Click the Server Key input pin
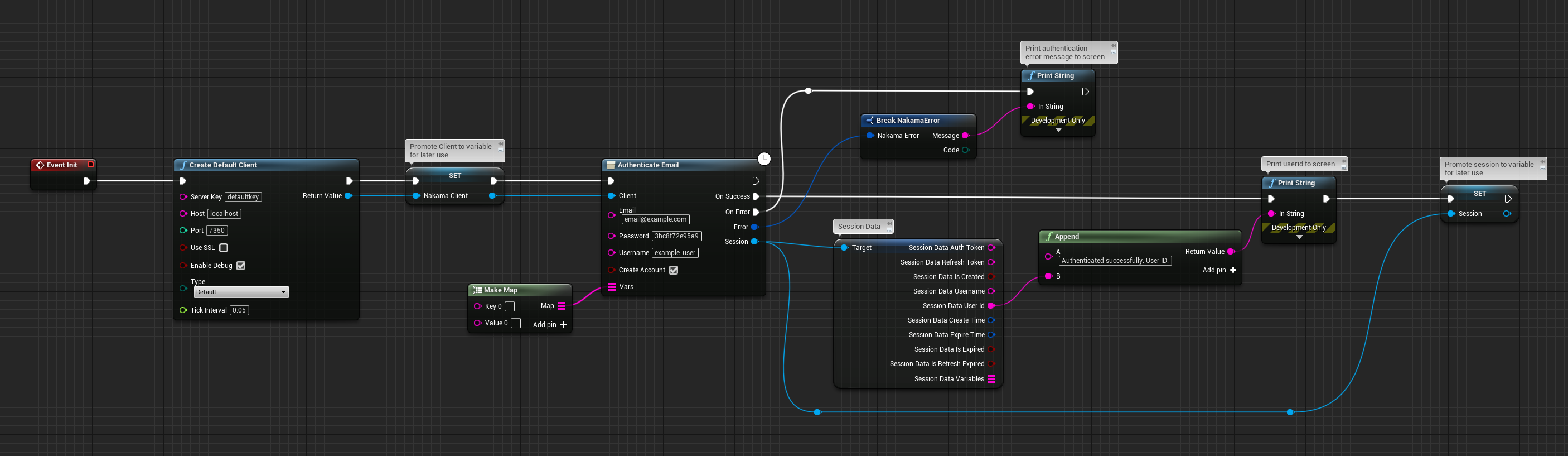 coord(183,197)
